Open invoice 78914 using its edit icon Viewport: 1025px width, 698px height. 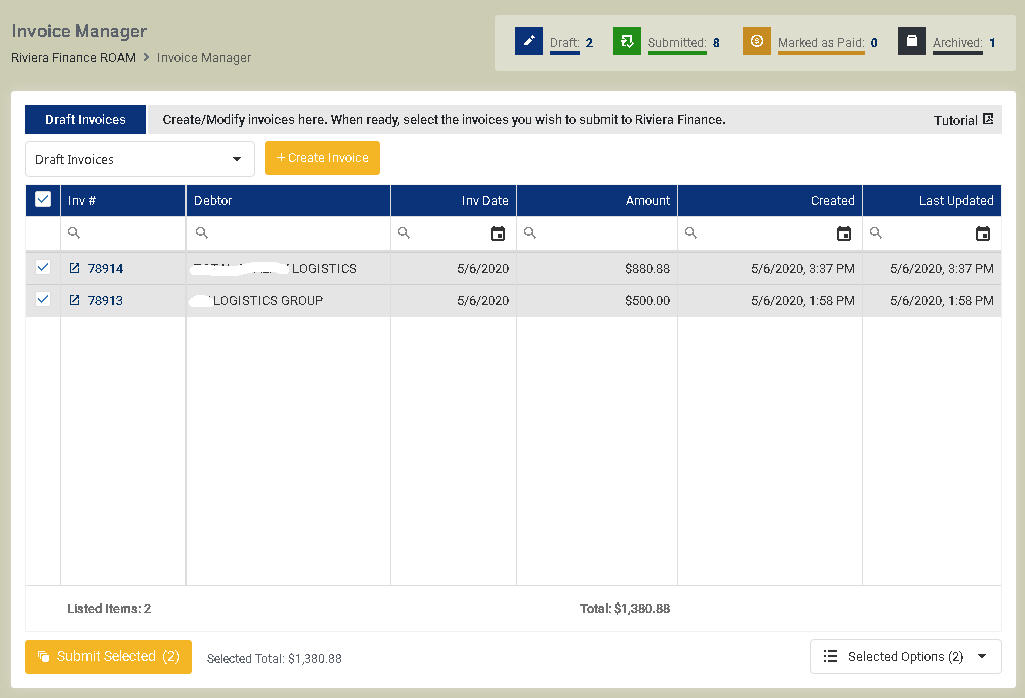tap(74, 269)
